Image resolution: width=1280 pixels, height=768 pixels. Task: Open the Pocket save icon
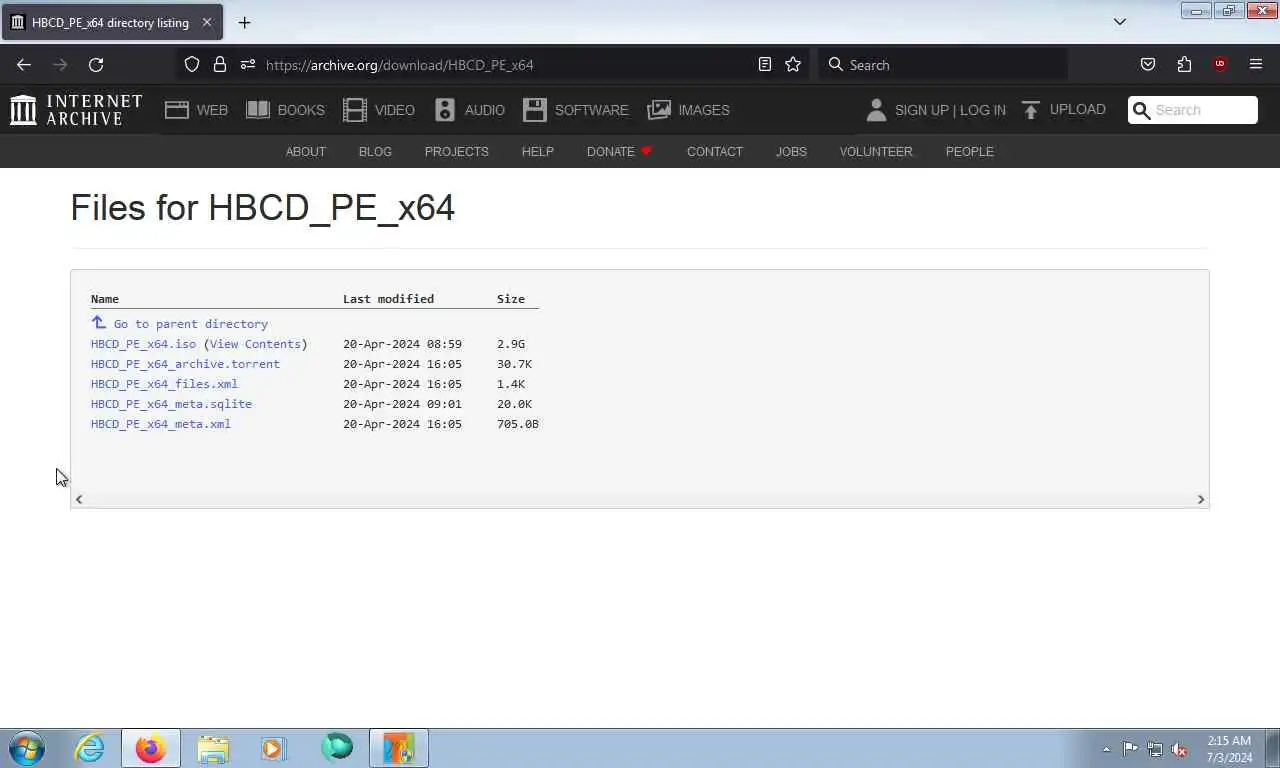(x=1148, y=64)
